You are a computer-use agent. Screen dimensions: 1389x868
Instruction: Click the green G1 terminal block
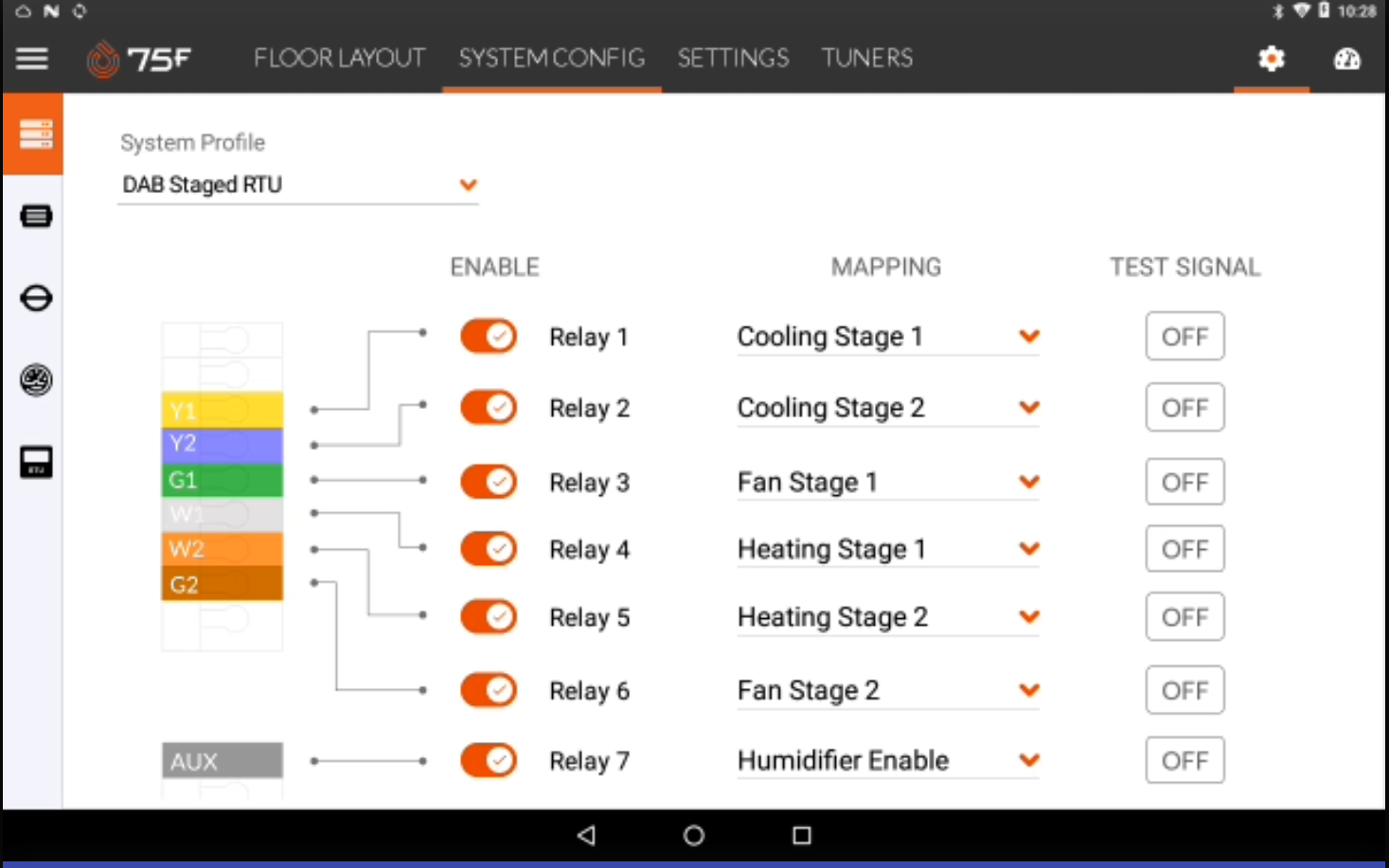coord(223,480)
